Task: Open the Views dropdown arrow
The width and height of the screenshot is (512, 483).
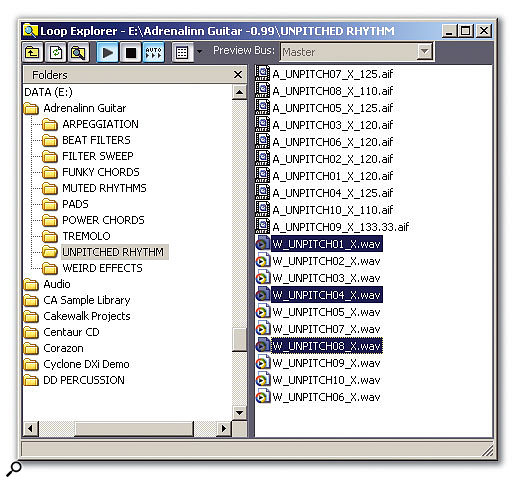Action: click(x=199, y=52)
